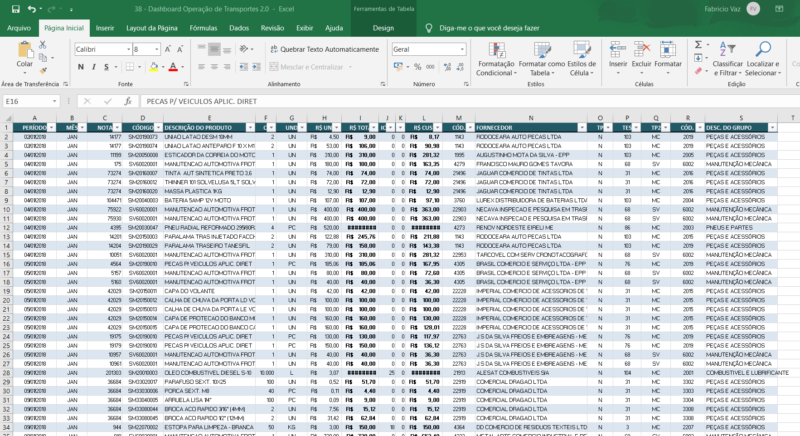Click the Save icon in title bar
The height and width of the screenshot is (436, 800).
(x=15, y=9)
